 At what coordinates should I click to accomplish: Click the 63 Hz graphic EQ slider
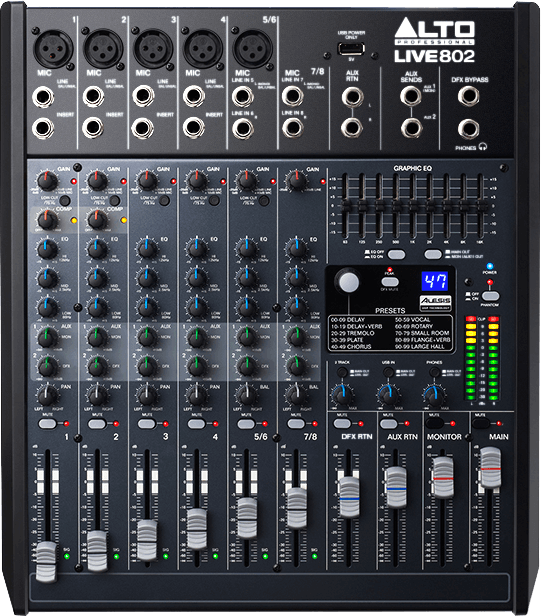tap(346, 205)
